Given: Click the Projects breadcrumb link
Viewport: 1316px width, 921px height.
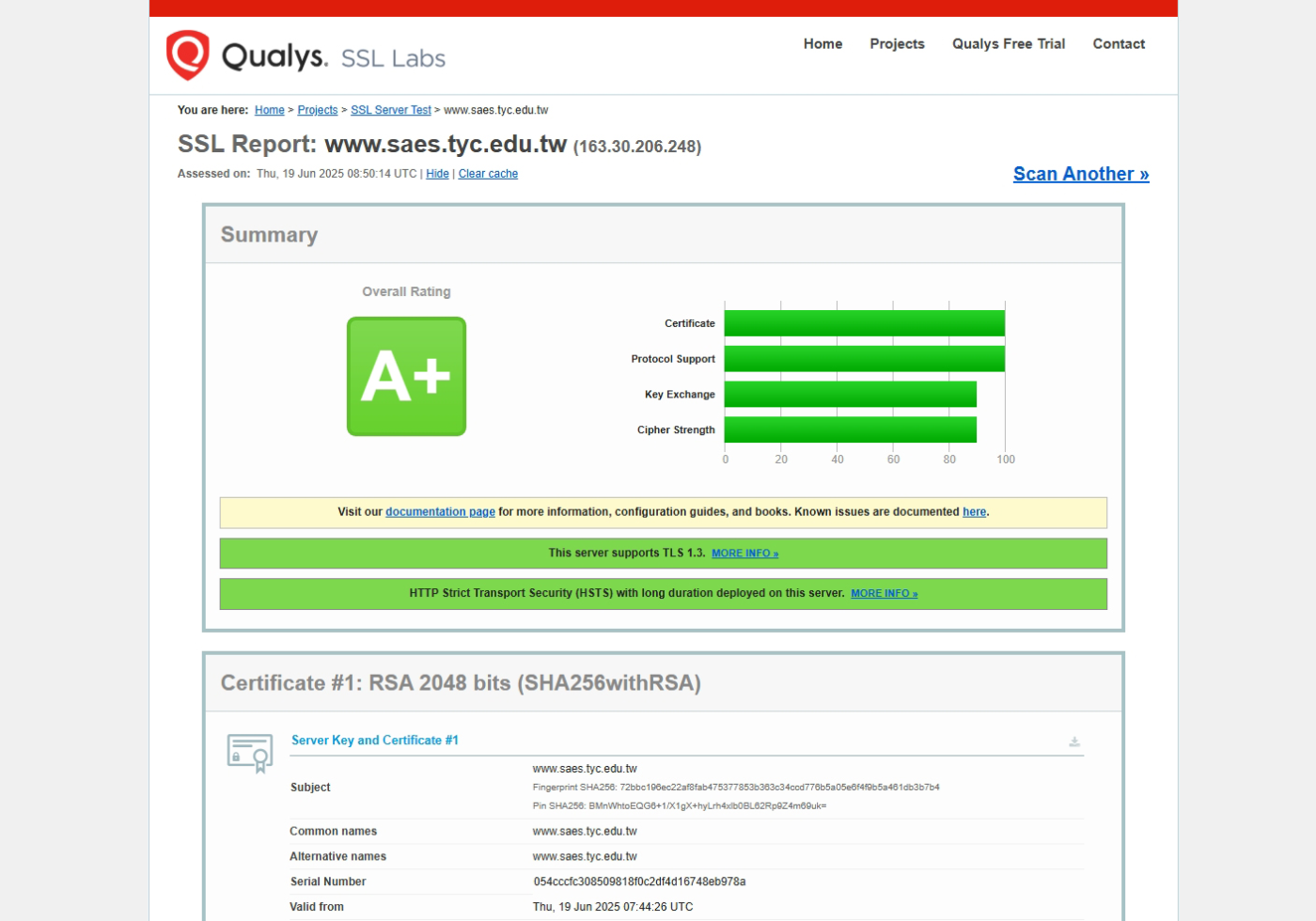Looking at the screenshot, I should pyautogui.click(x=317, y=110).
